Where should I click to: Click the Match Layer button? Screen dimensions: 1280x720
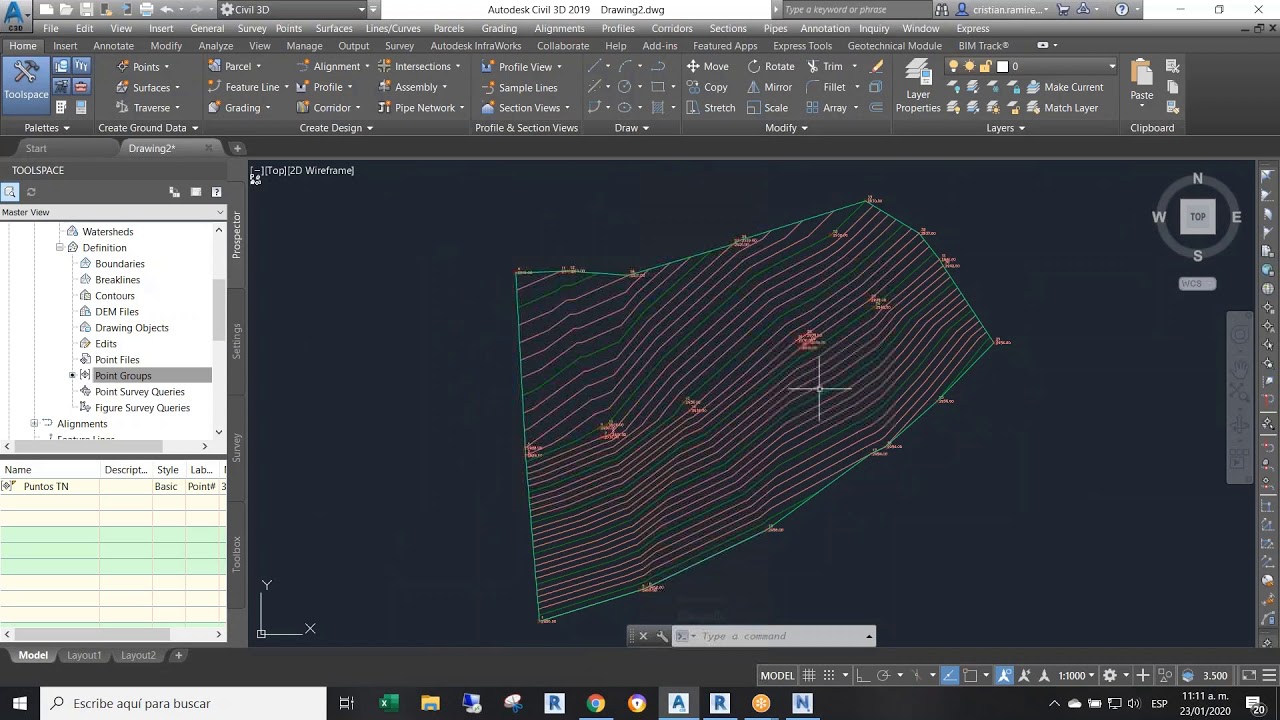click(x=1062, y=108)
